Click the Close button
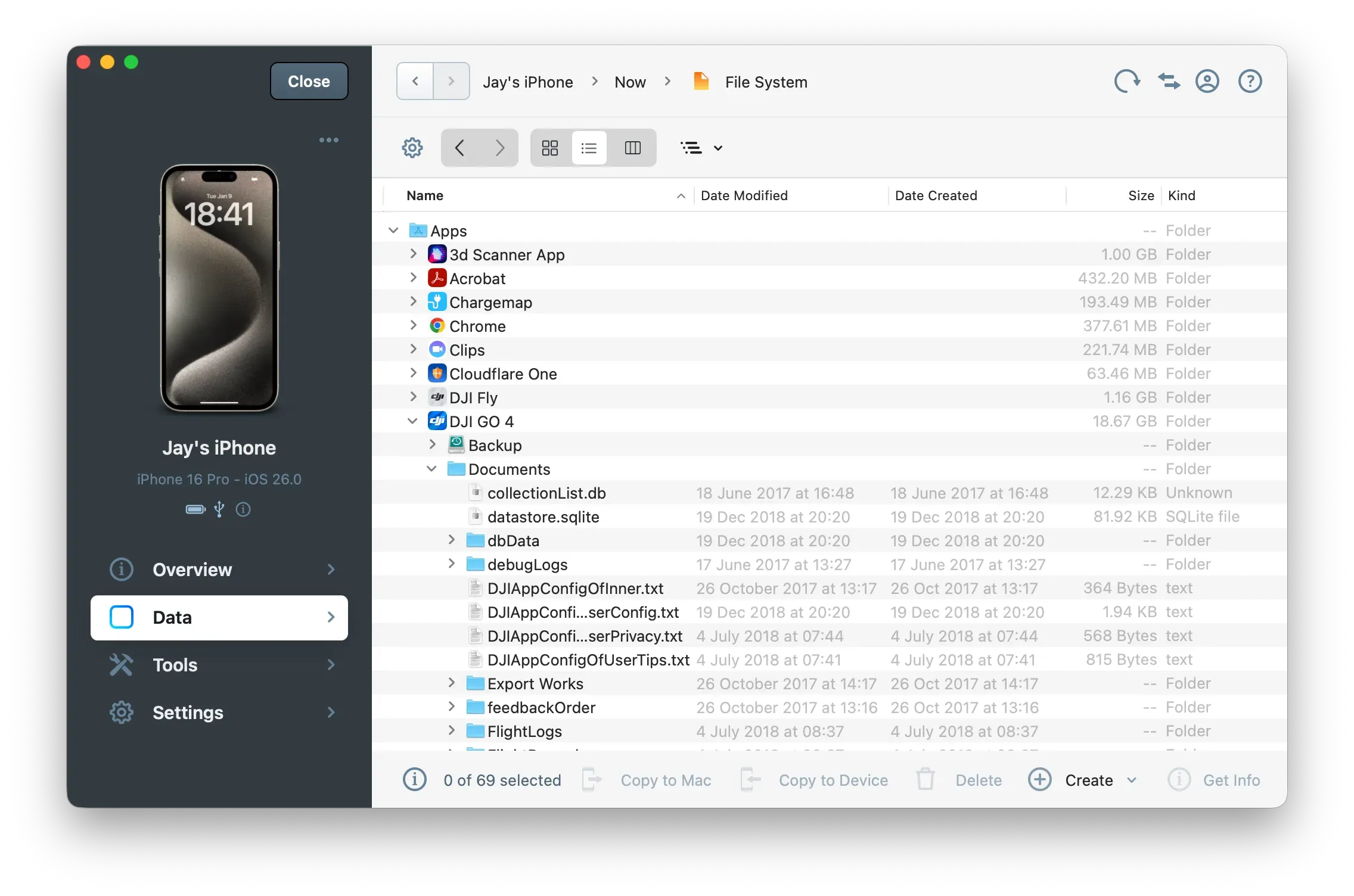Viewport: 1354px width, 896px height. point(308,81)
